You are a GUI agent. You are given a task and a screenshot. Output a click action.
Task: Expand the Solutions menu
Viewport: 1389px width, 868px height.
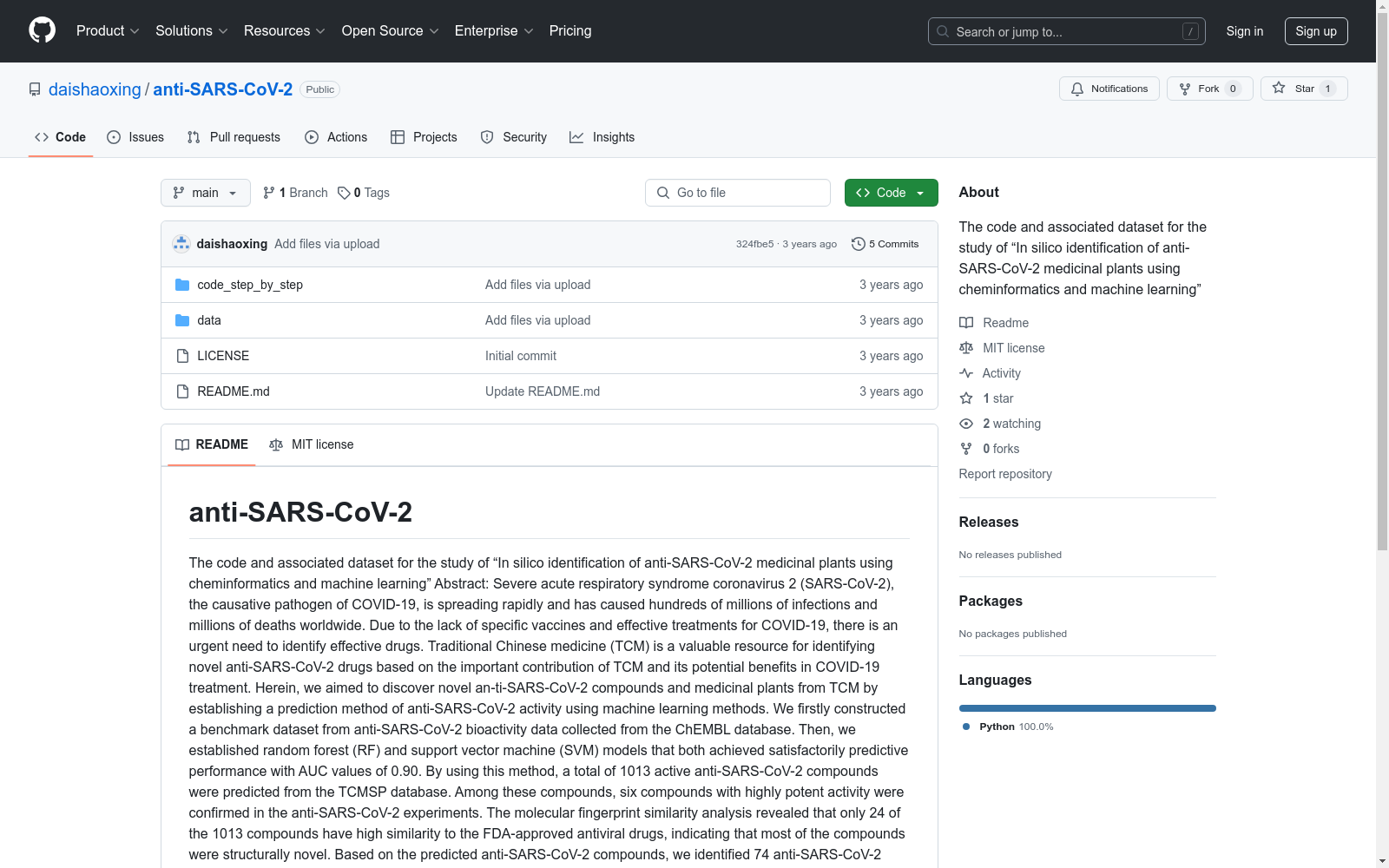pyautogui.click(x=192, y=31)
